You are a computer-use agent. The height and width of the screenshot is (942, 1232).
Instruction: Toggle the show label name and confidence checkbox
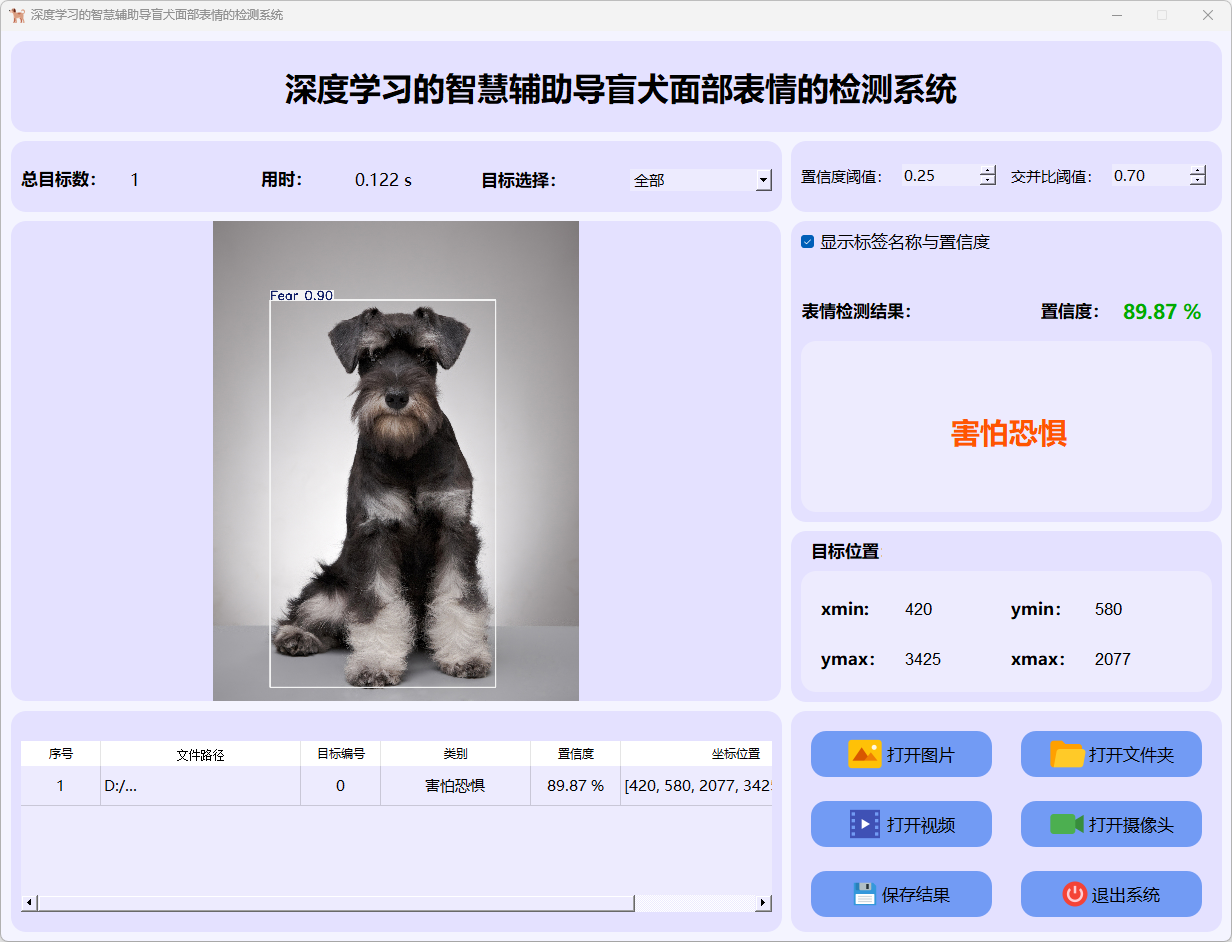(808, 242)
